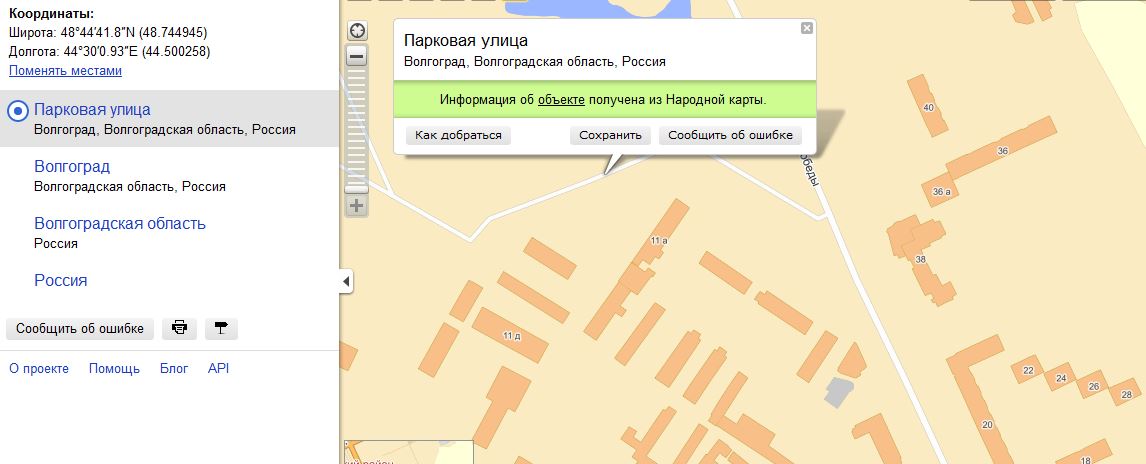Image resolution: width=1146 pixels, height=464 pixels.
Task: Click the signpost icon button
Action: [221, 328]
